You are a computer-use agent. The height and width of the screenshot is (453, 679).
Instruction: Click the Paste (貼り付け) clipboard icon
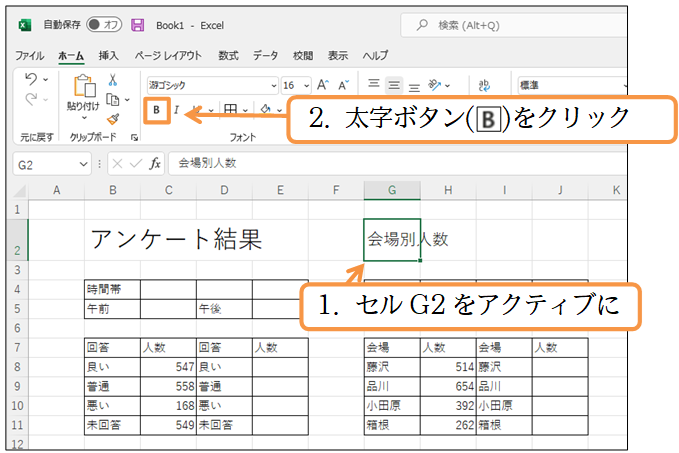tap(84, 85)
